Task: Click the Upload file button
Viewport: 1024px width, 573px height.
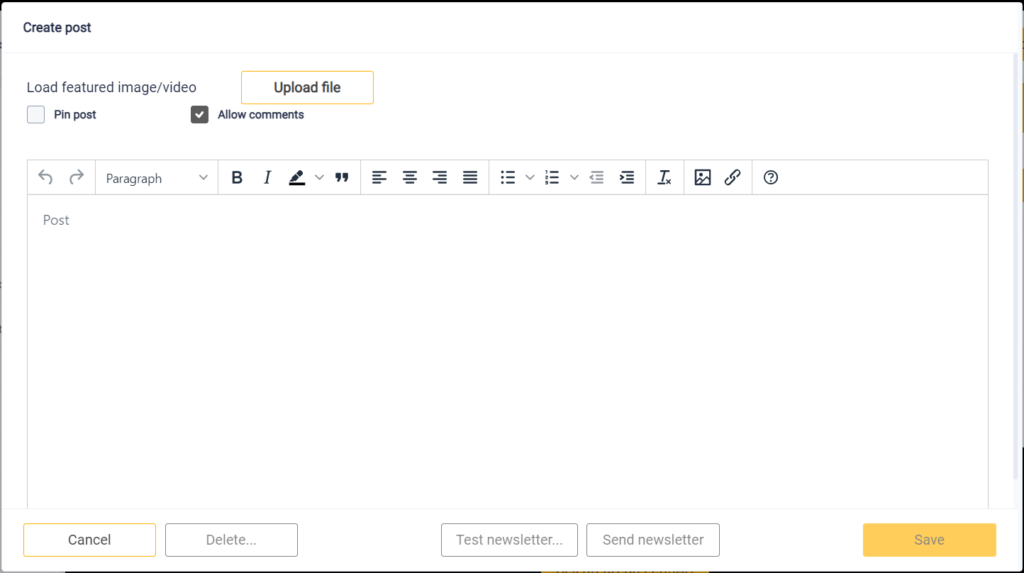Action: 307,88
